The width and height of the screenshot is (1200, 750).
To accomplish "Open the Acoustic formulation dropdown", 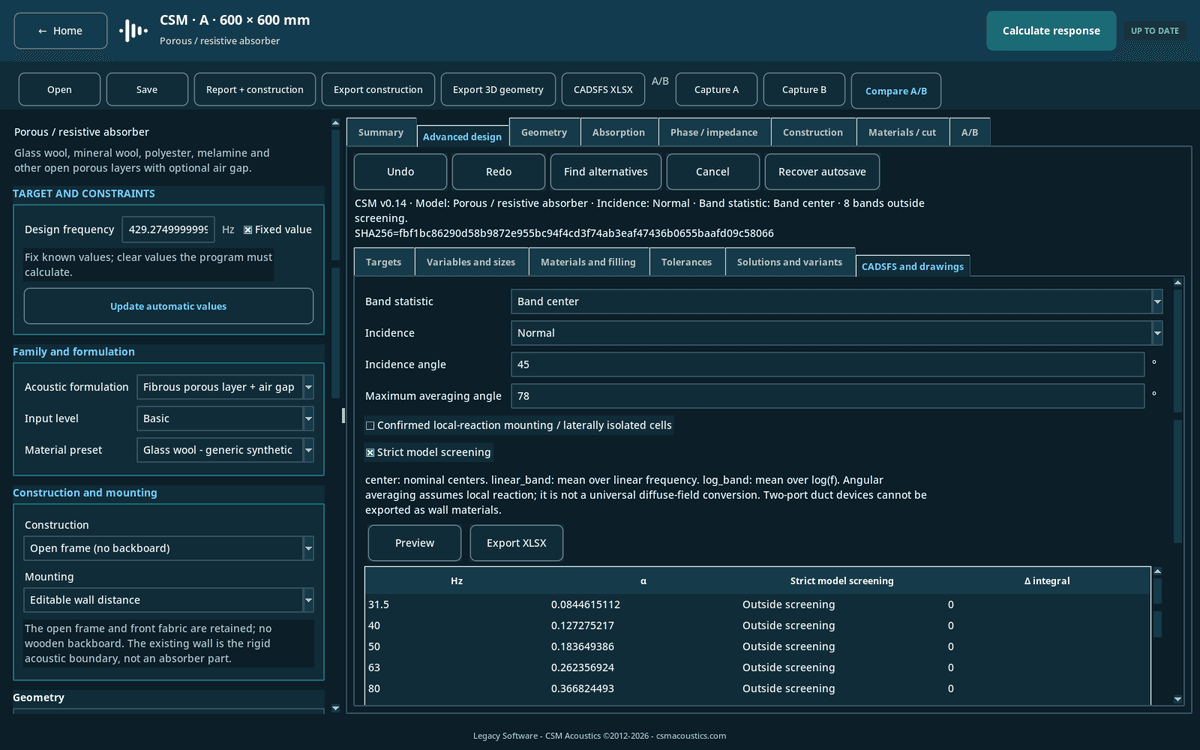I will click(225, 387).
